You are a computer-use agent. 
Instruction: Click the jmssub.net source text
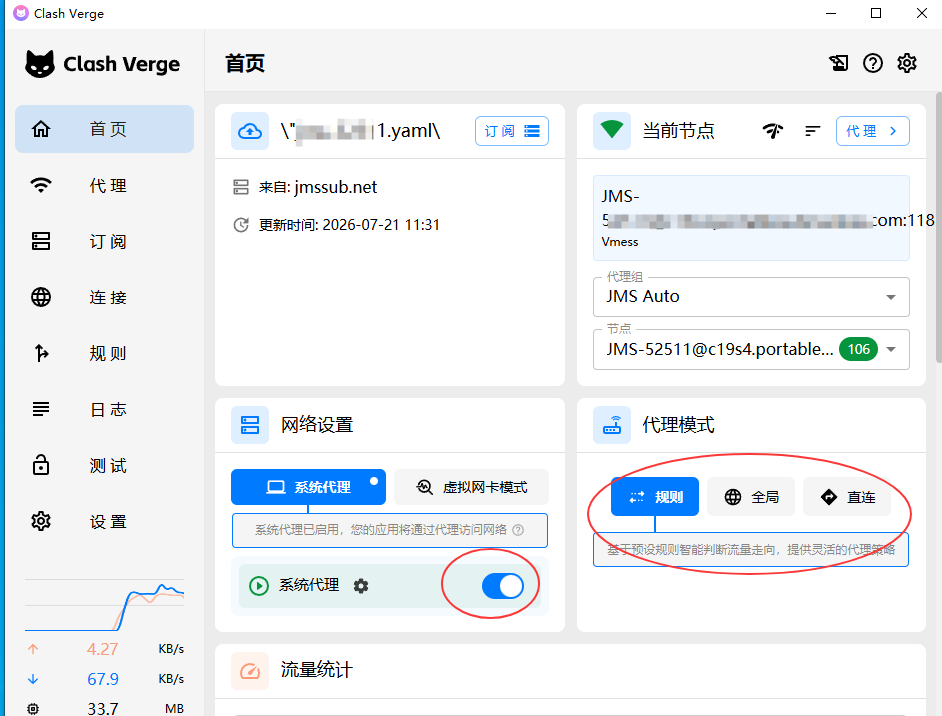(x=336, y=187)
